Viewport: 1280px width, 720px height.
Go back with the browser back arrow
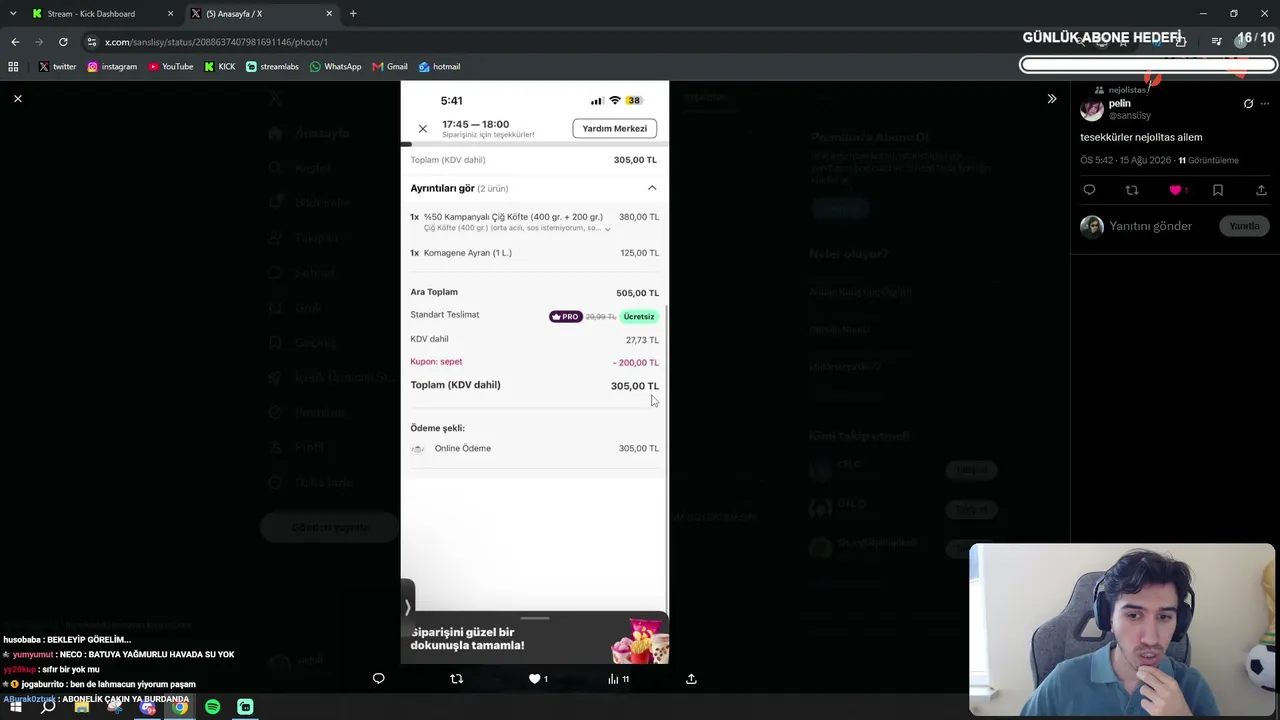pyautogui.click(x=15, y=42)
